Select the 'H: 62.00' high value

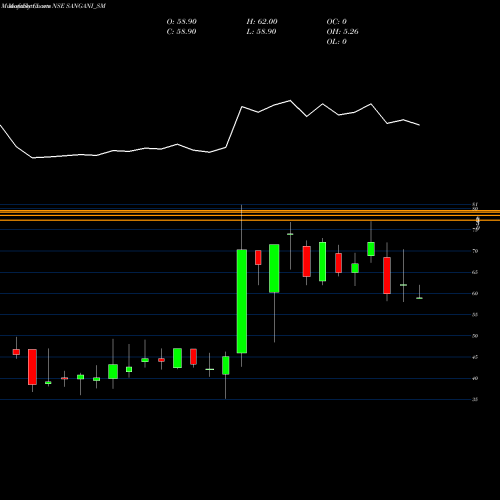tap(262, 22)
